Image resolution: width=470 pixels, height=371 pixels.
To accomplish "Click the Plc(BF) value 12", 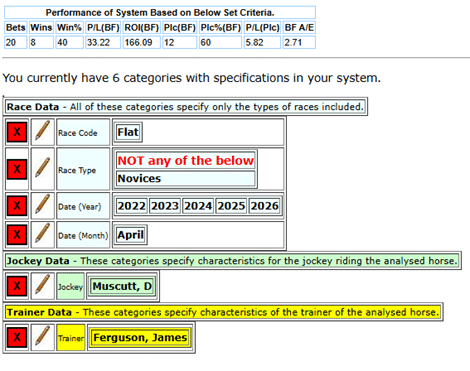I will tap(180, 43).
